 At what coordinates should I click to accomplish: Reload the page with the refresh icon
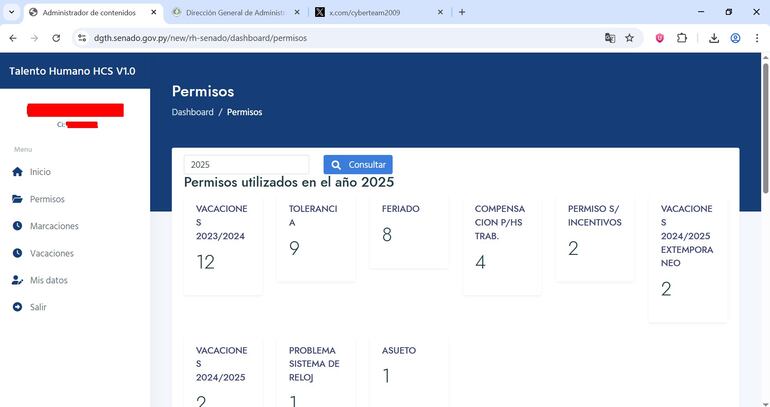pyautogui.click(x=56, y=38)
